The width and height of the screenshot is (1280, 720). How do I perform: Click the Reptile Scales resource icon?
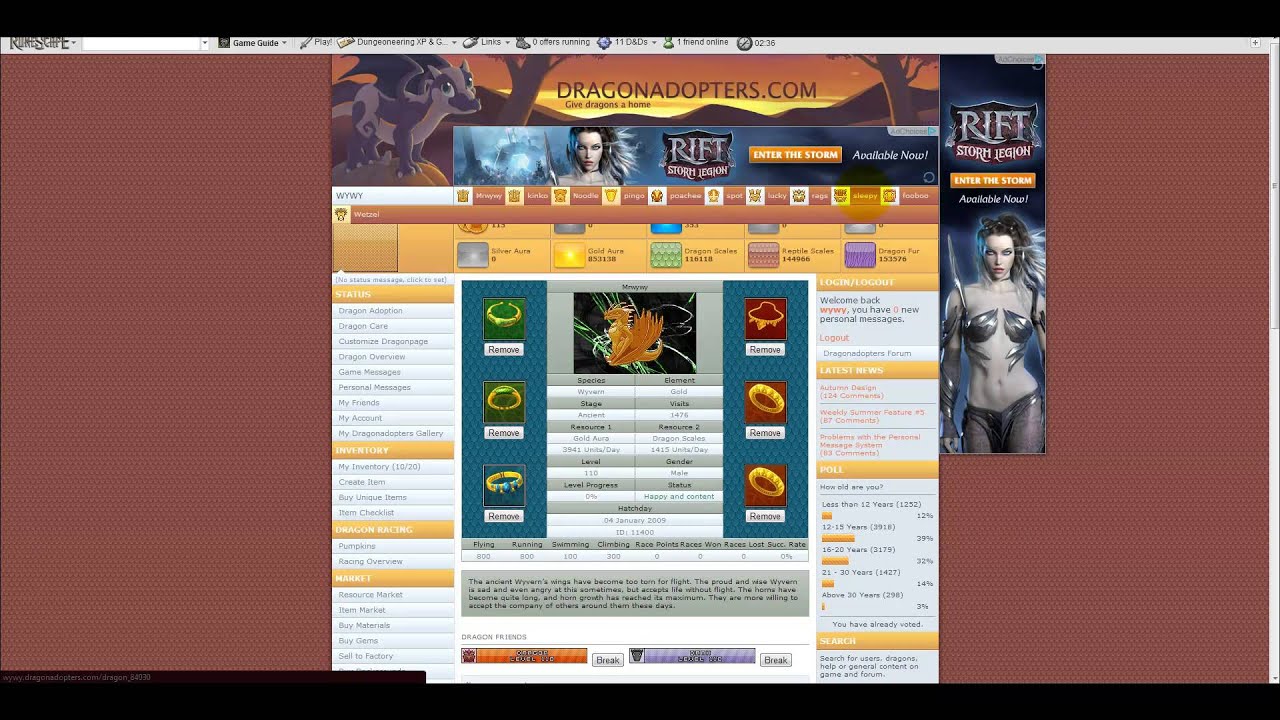tap(763, 255)
